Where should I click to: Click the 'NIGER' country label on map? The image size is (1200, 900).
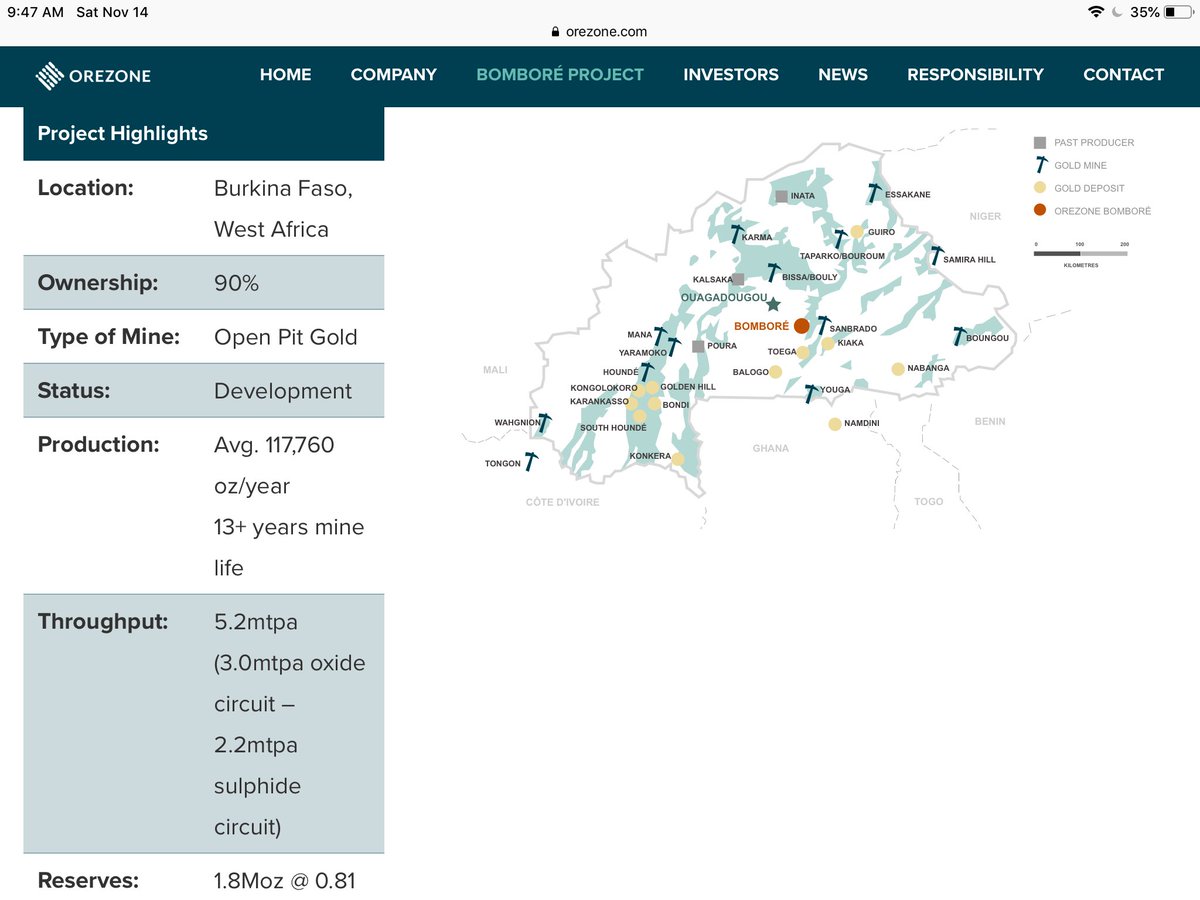click(x=985, y=216)
